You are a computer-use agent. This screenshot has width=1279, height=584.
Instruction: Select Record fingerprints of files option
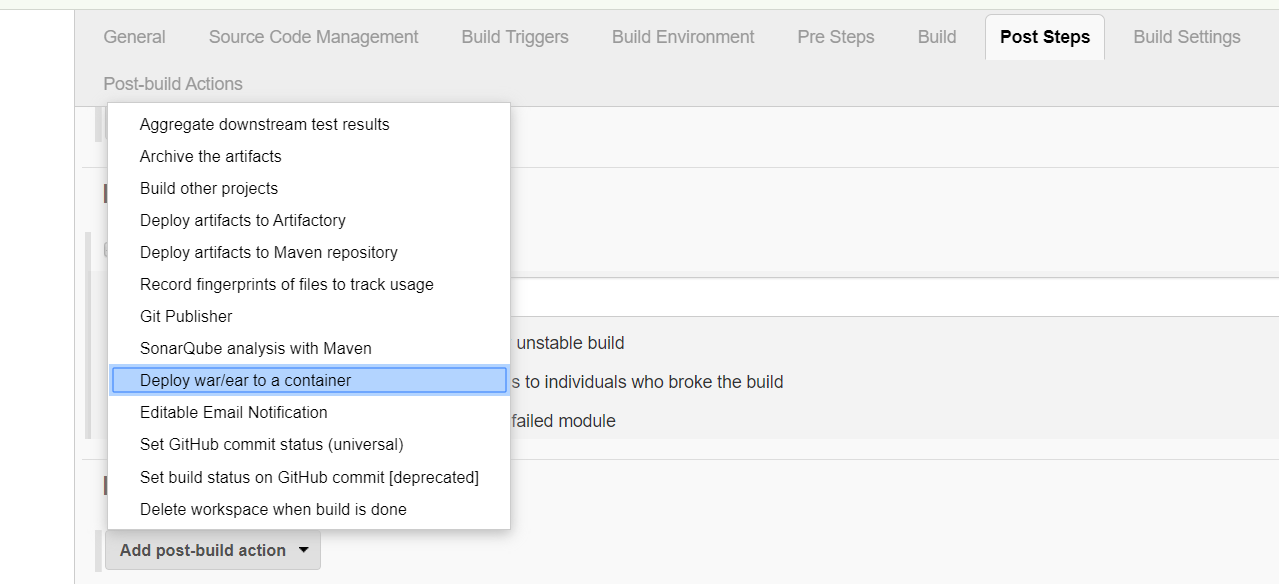pyautogui.click(x=287, y=285)
